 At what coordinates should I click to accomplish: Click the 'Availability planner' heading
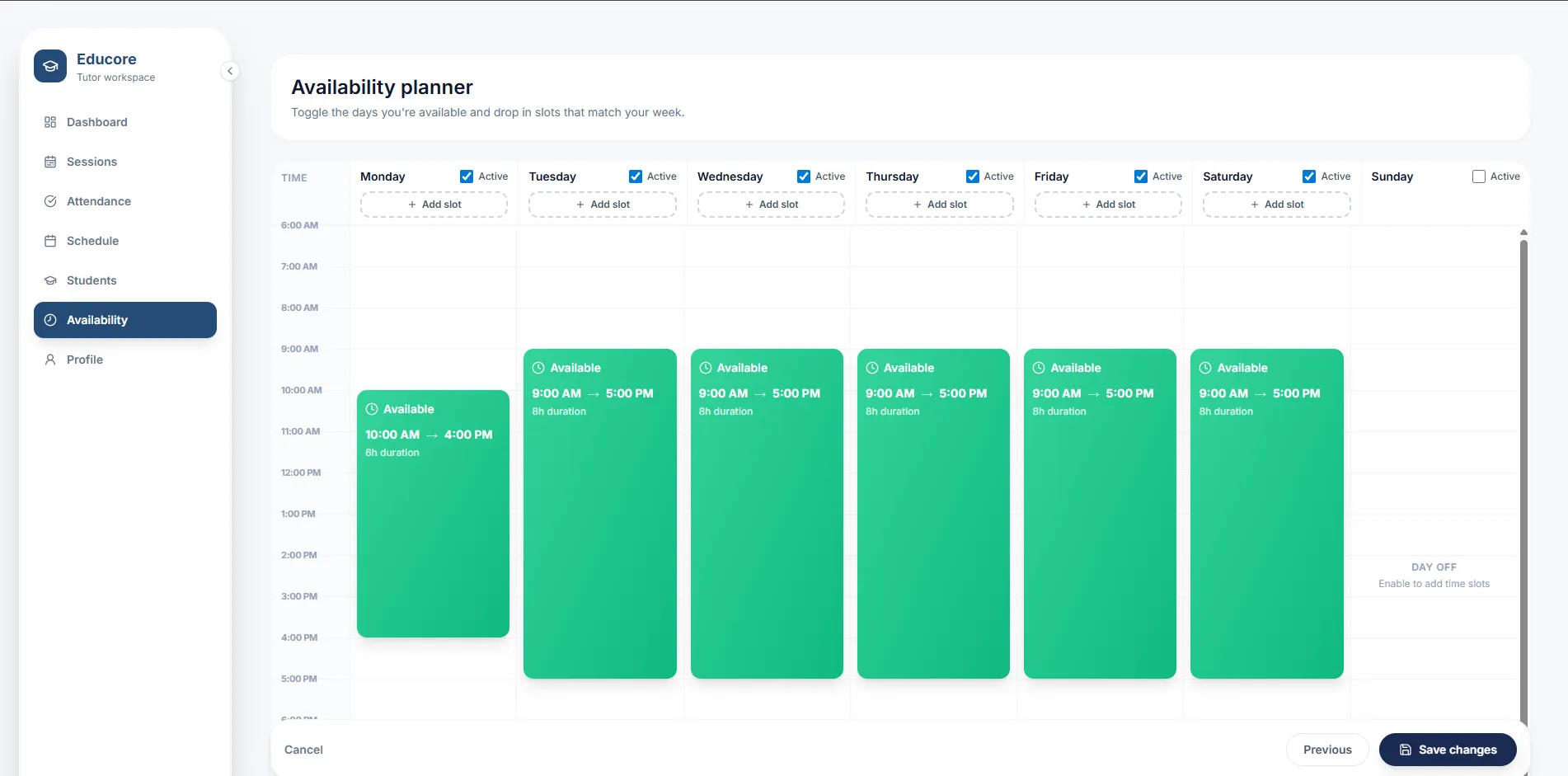click(382, 87)
